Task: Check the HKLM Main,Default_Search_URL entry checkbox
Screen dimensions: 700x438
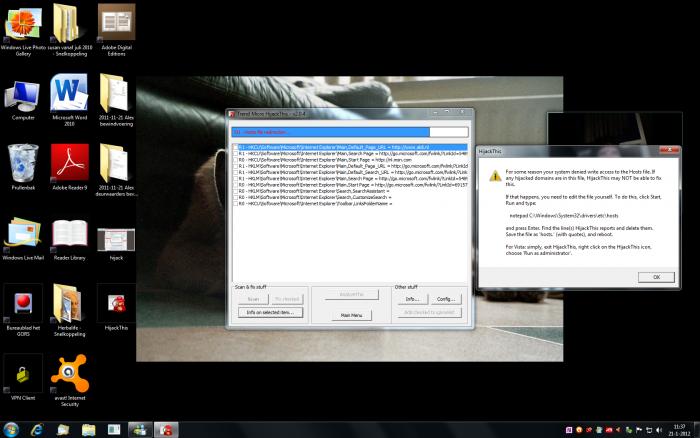Action: [x=235, y=172]
